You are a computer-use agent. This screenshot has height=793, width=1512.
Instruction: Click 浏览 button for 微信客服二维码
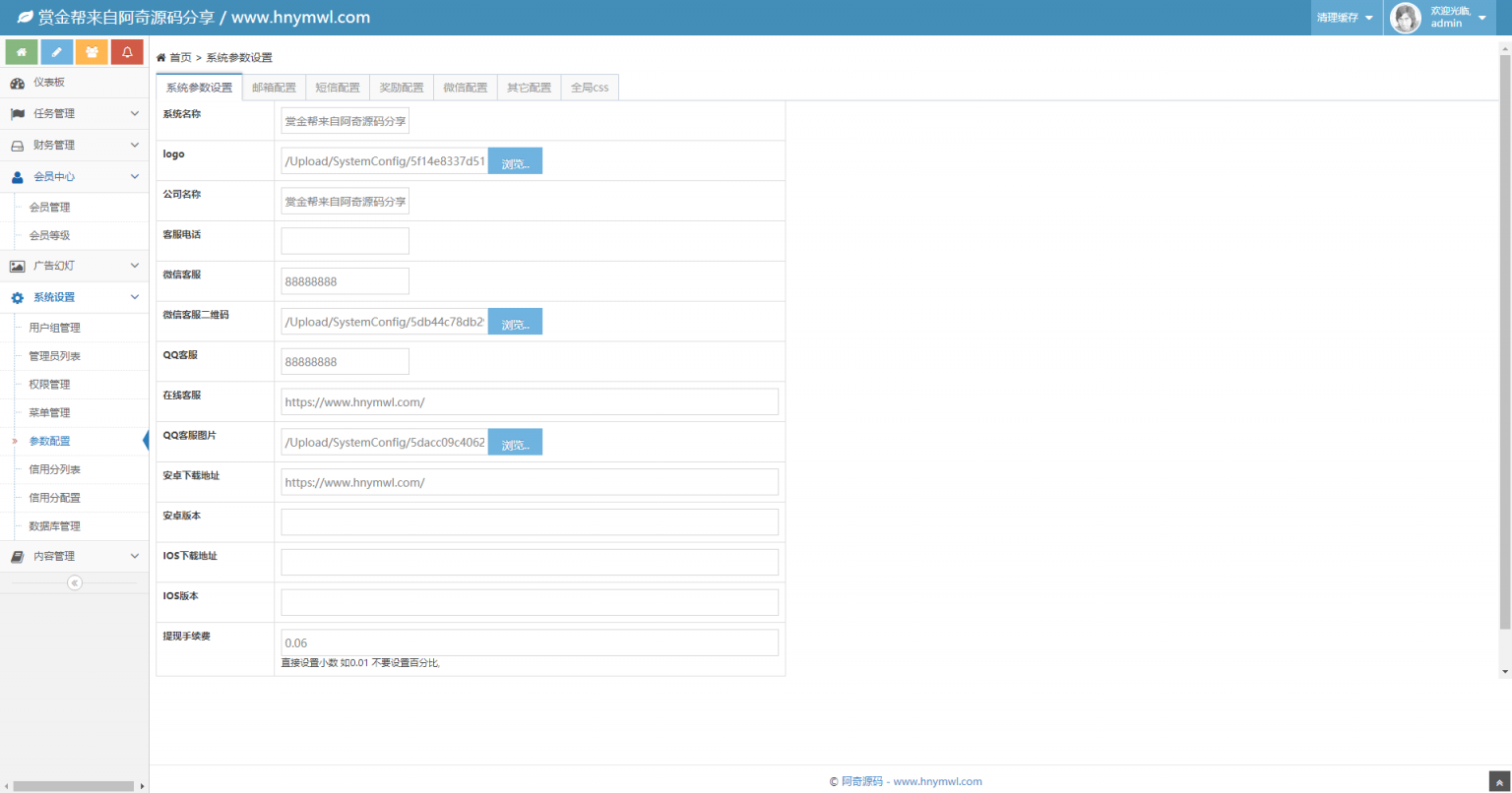point(515,322)
